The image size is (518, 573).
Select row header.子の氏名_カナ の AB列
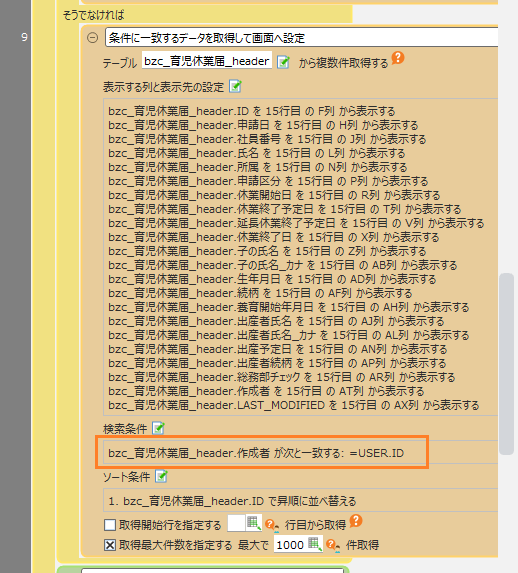(283, 265)
